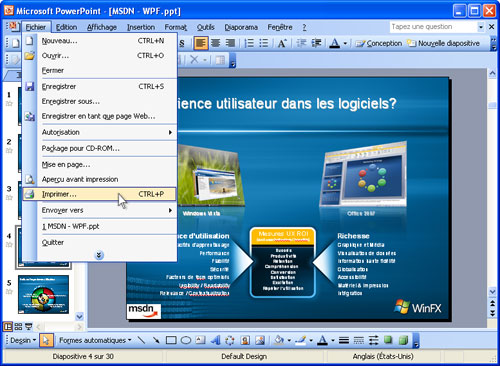
Task: Click the slide pane scroll up arrow
Action: [x=492, y=73]
